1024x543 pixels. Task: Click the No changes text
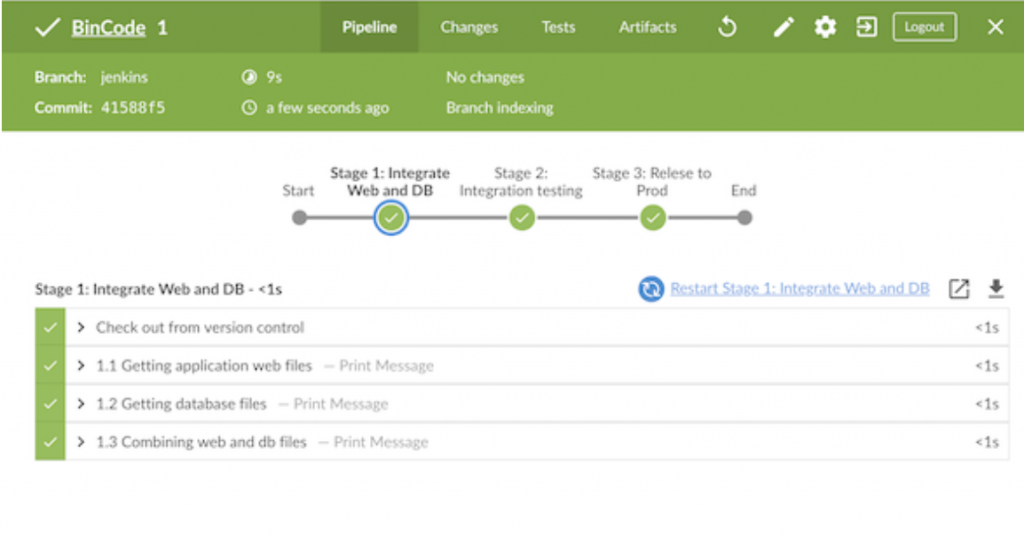point(485,77)
